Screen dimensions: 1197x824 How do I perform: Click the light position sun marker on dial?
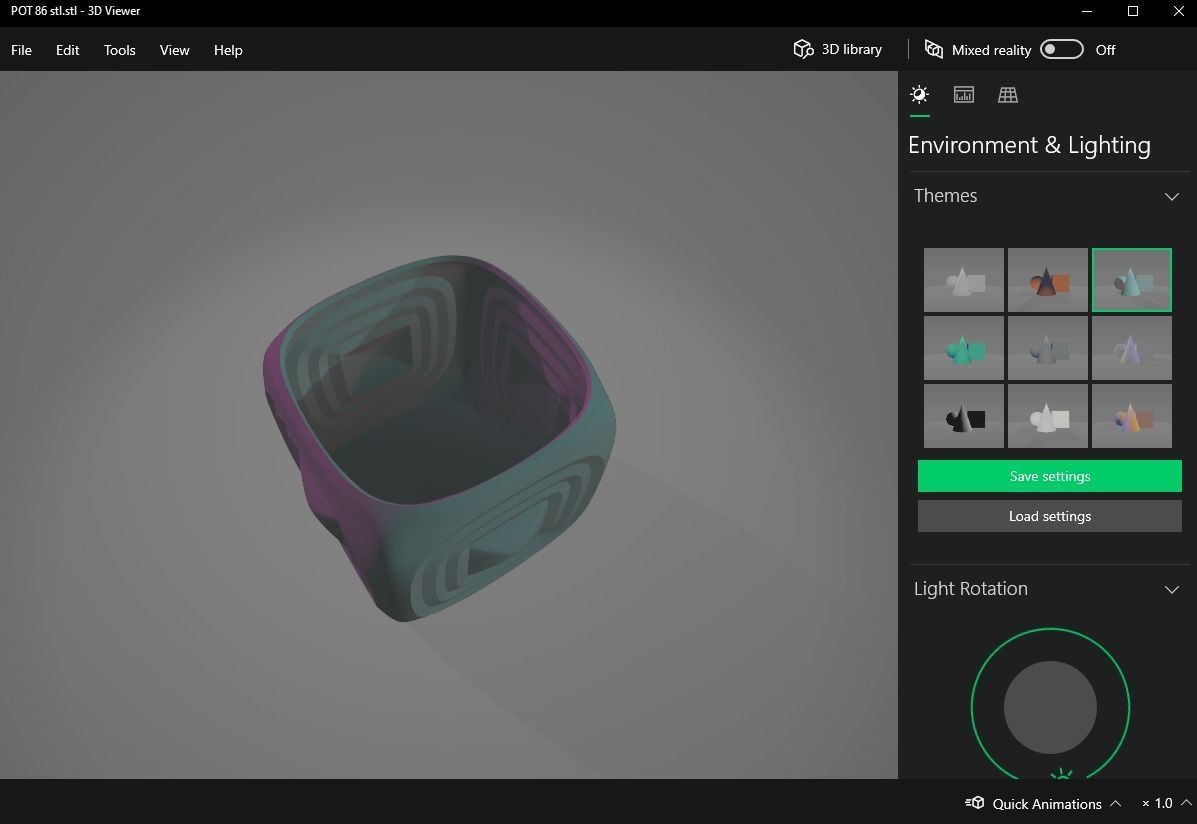[1061, 774]
